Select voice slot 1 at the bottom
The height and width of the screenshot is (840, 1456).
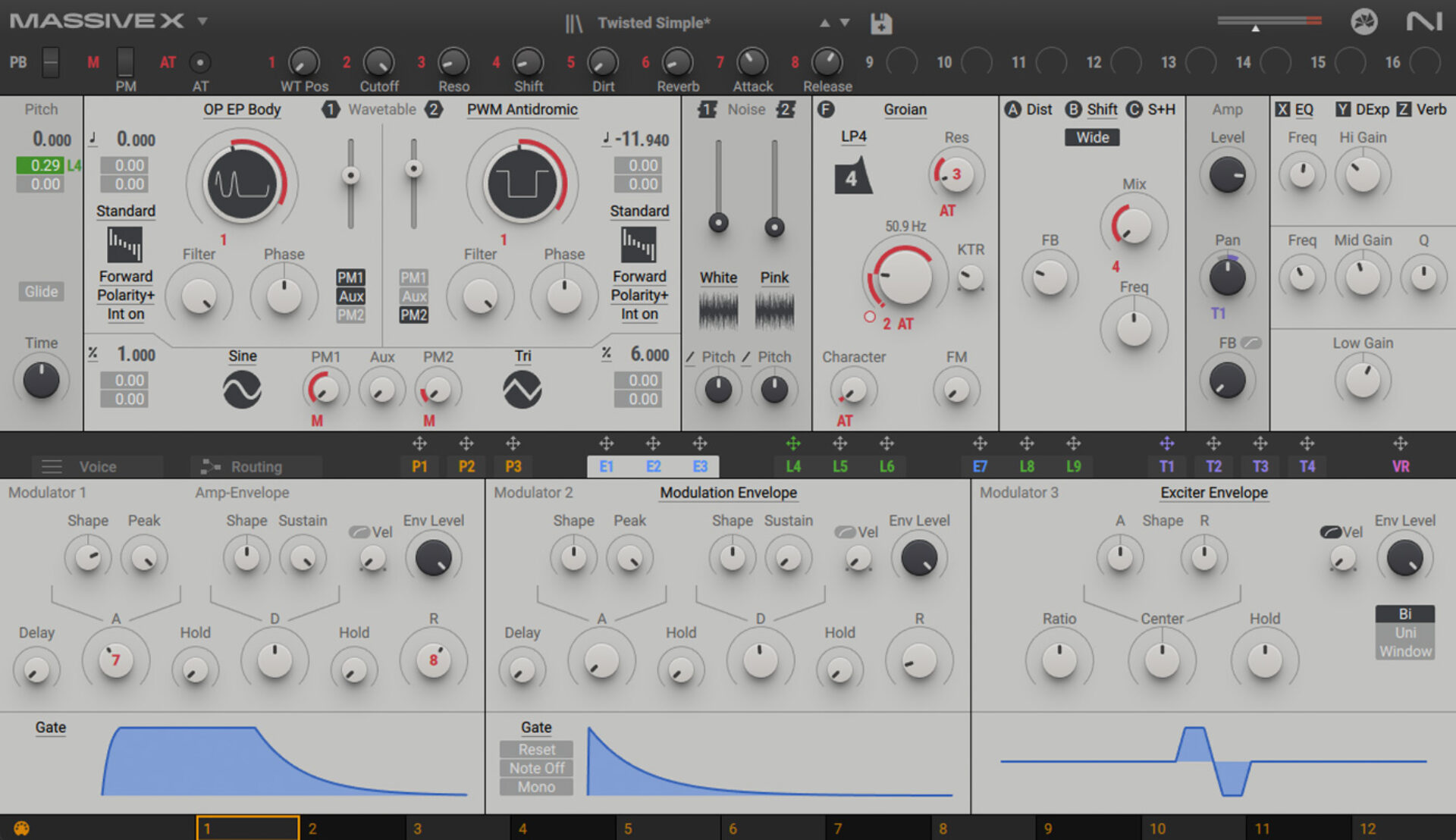pos(247,828)
